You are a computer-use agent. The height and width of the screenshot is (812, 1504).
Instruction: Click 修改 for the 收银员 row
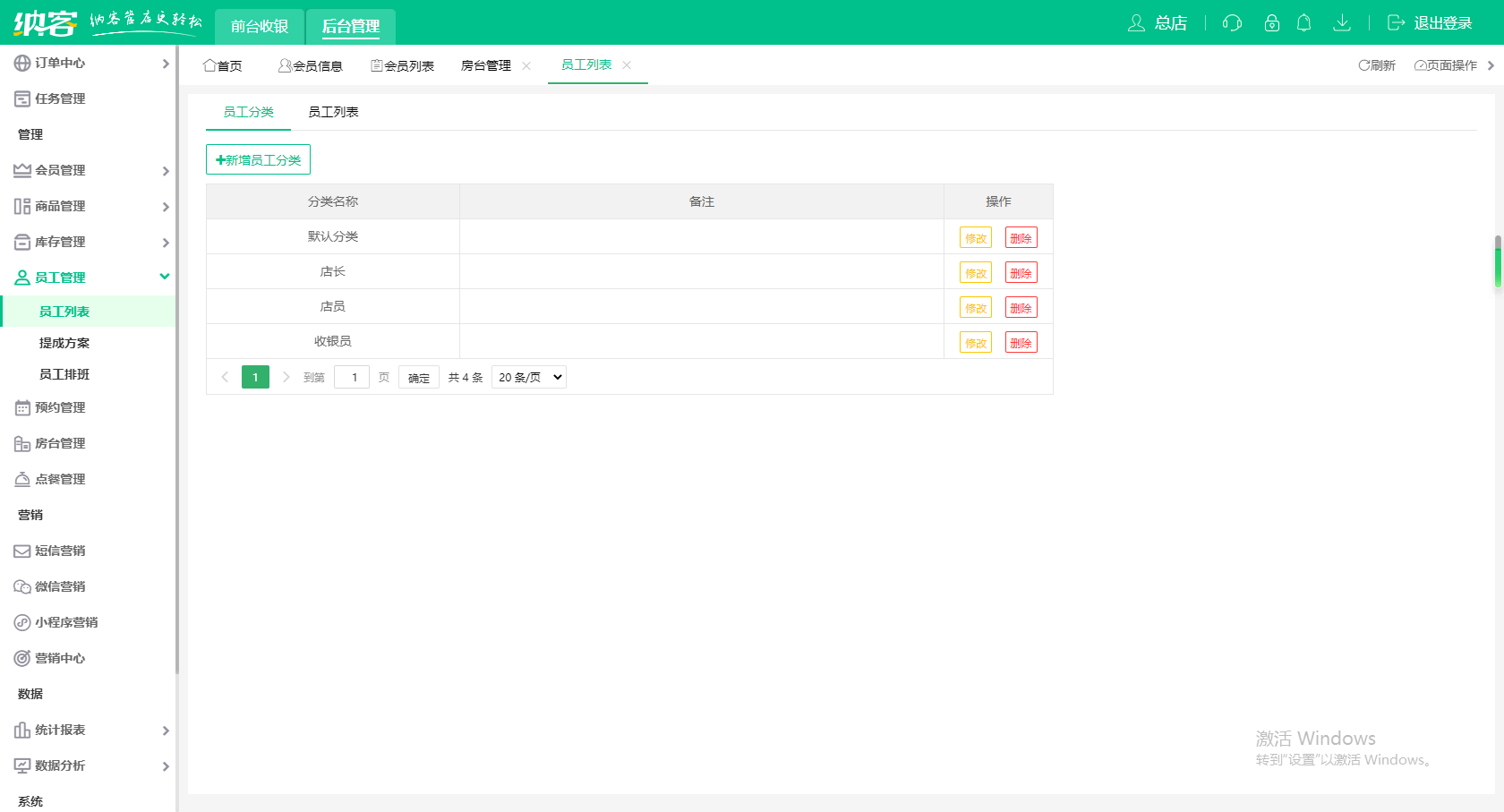[x=975, y=343]
